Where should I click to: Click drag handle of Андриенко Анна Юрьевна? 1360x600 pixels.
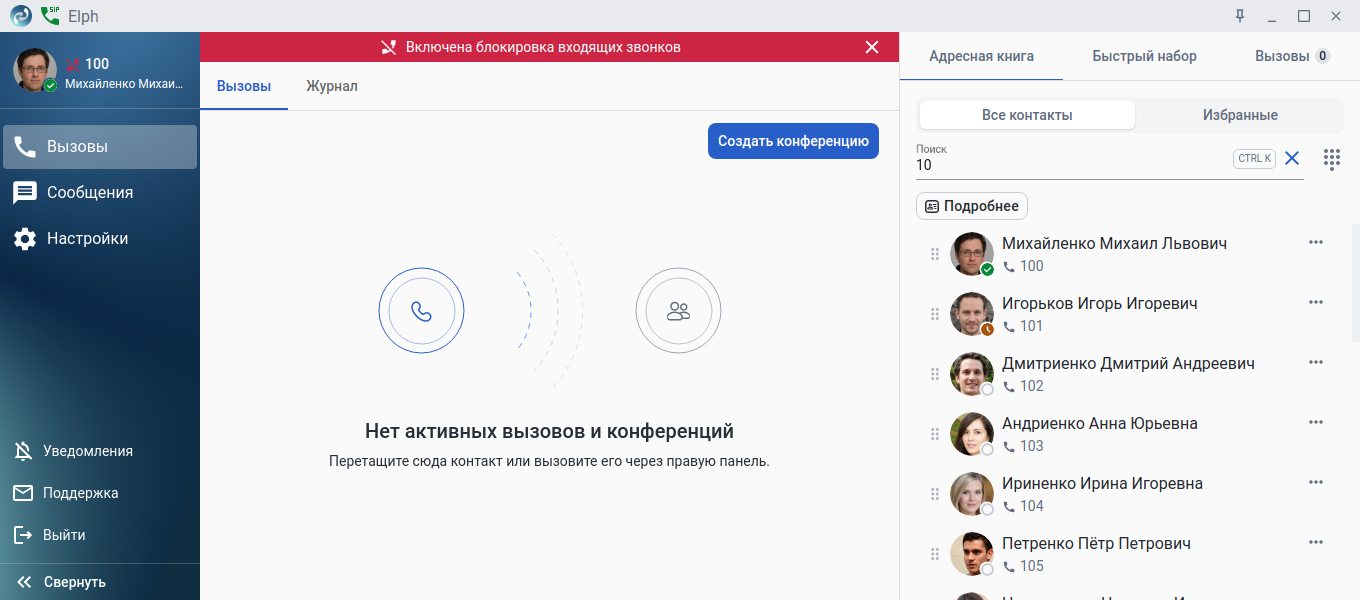935,434
